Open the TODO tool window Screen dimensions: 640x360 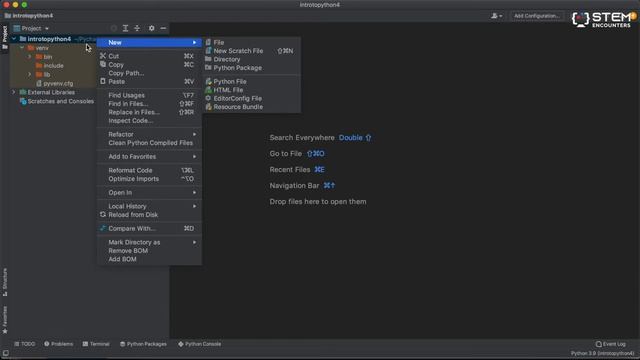coord(24,344)
